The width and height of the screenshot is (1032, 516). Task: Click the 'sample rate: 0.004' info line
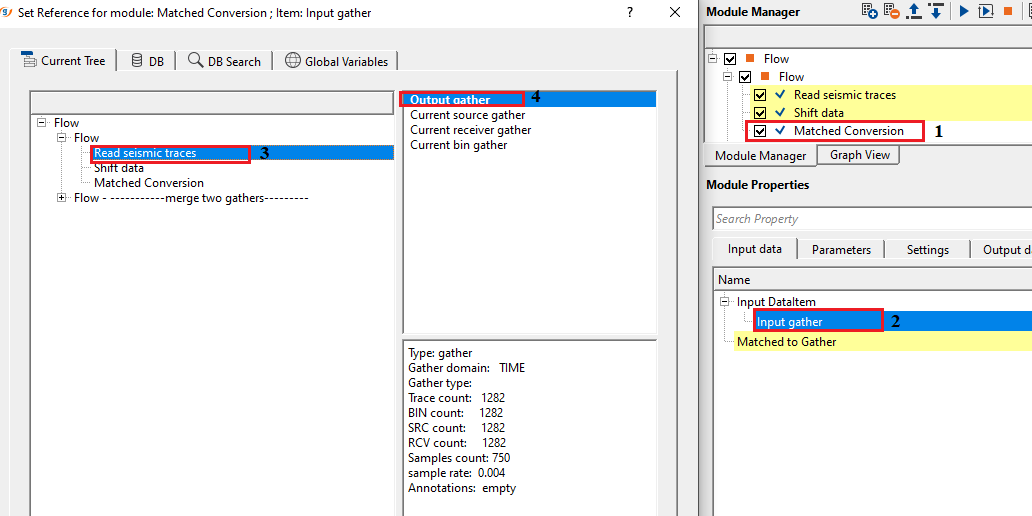(x=457, y=473)
